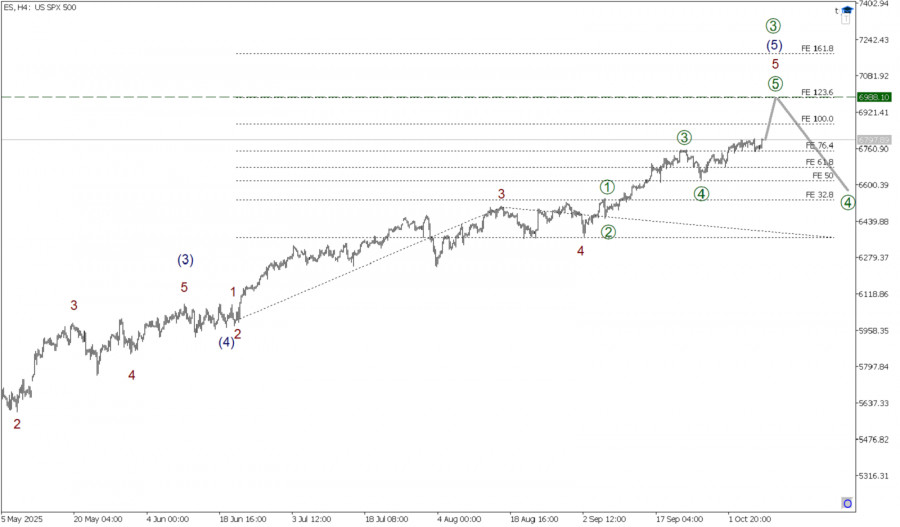Click the ES, H4: US SPX 500 chart title
The height and width of the screenshot is (527, 900).
pos(39,7)
